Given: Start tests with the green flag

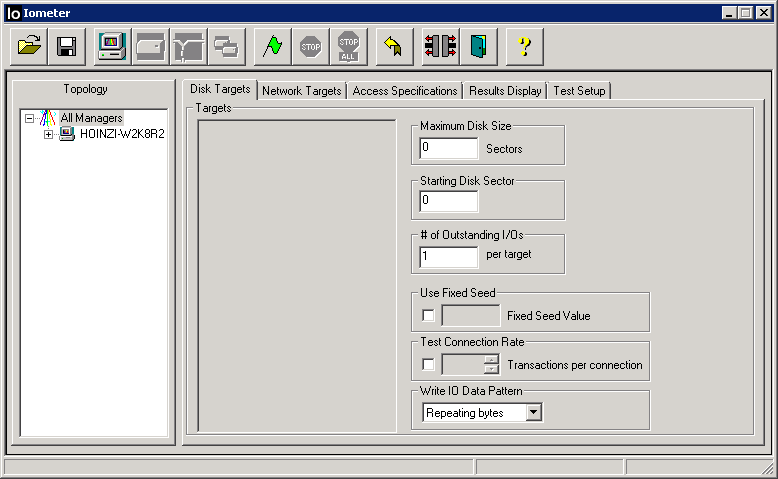Looking at the screenshot, I should coord(273,47).
